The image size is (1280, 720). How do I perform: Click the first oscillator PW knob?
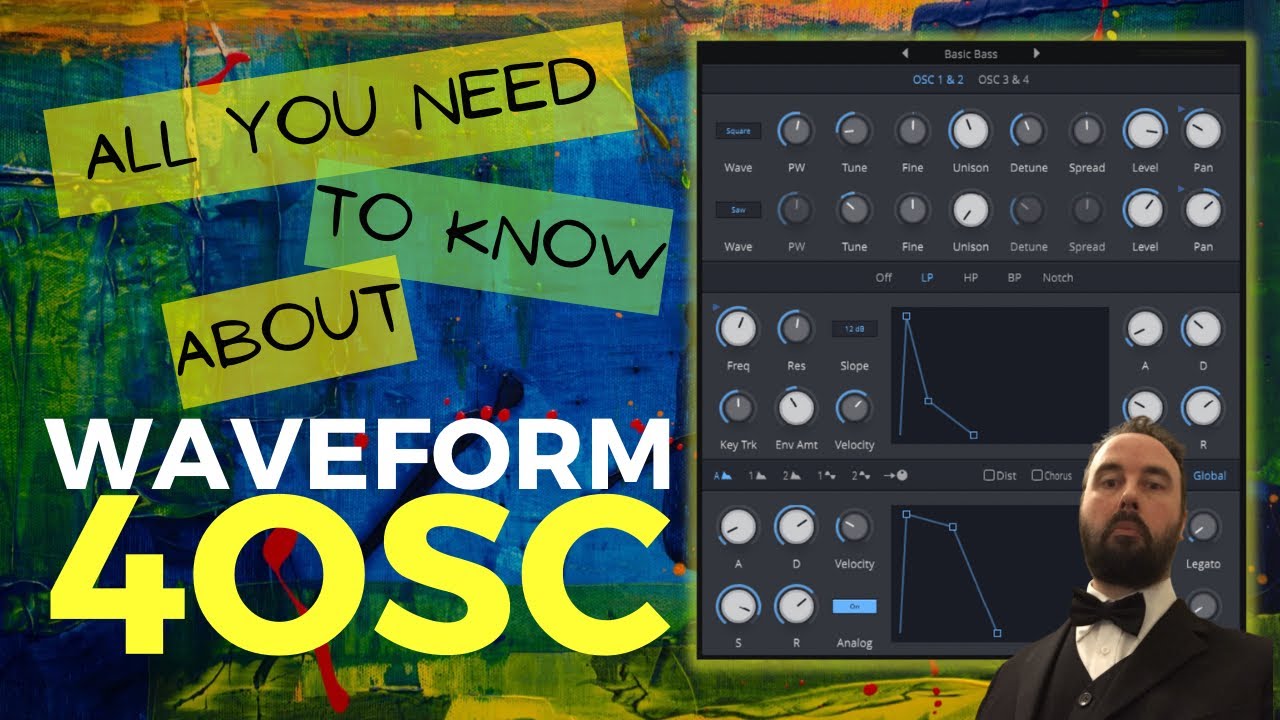(796, 130)
